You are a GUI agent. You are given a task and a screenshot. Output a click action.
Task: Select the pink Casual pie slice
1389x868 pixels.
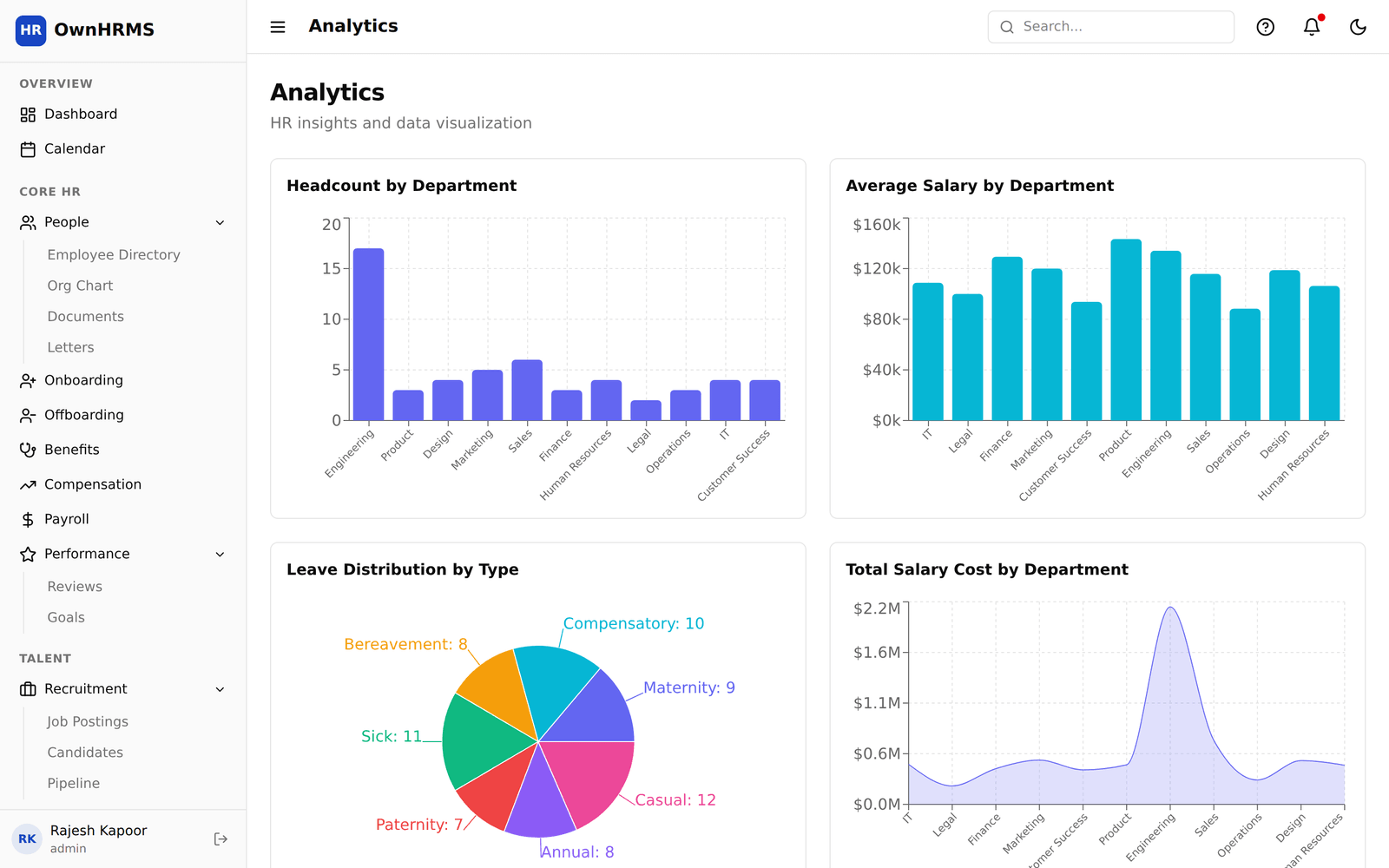pos(590,779)
